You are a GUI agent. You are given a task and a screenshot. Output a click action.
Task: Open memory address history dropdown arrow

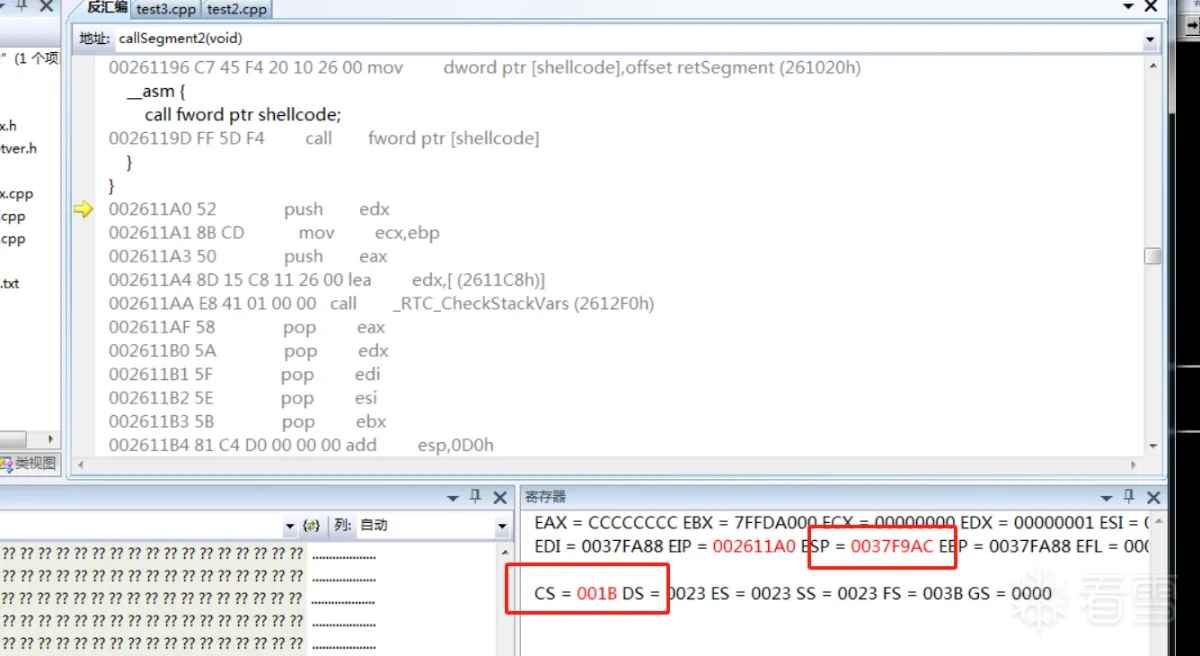291,526
